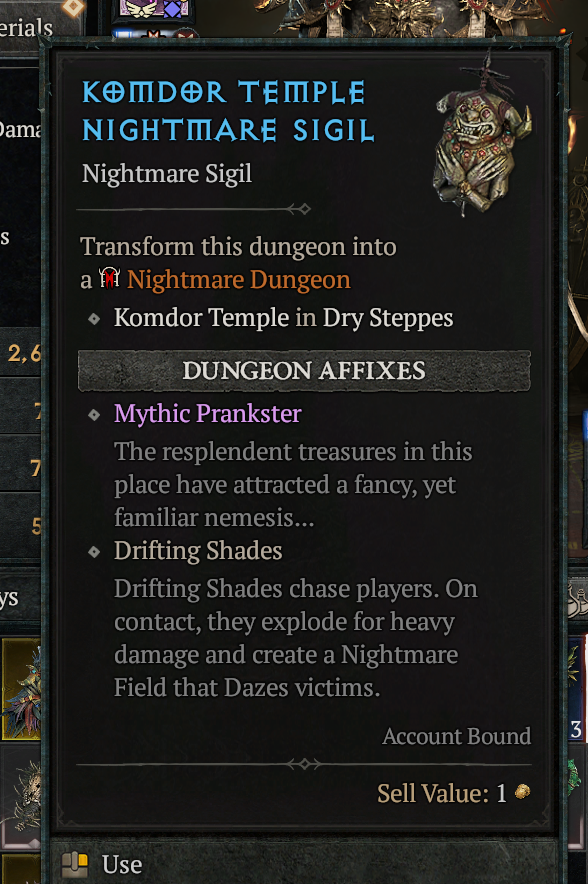The height and width of the screenshot is (884, 588).
Task: Click the red Nightmare Dungeon emblem icon
Action: click(109, 278)
